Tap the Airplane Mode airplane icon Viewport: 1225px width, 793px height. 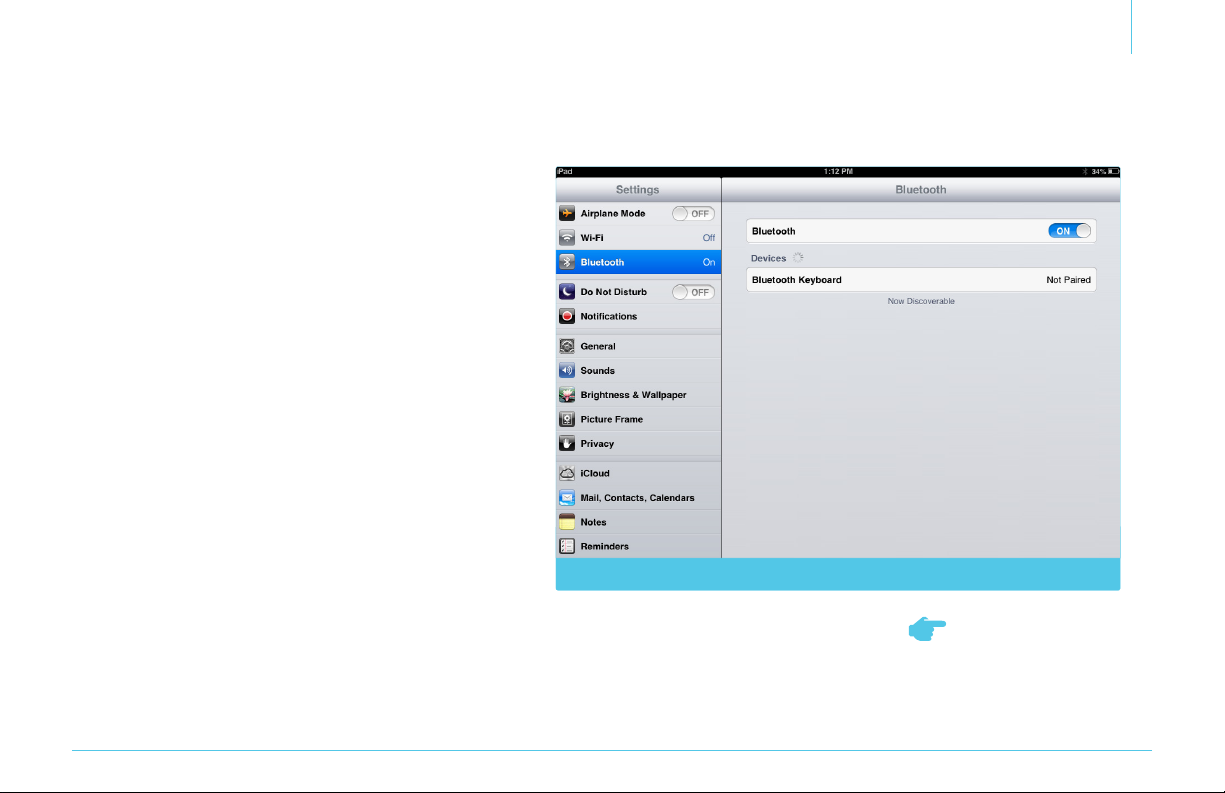(x=567, y=213)
